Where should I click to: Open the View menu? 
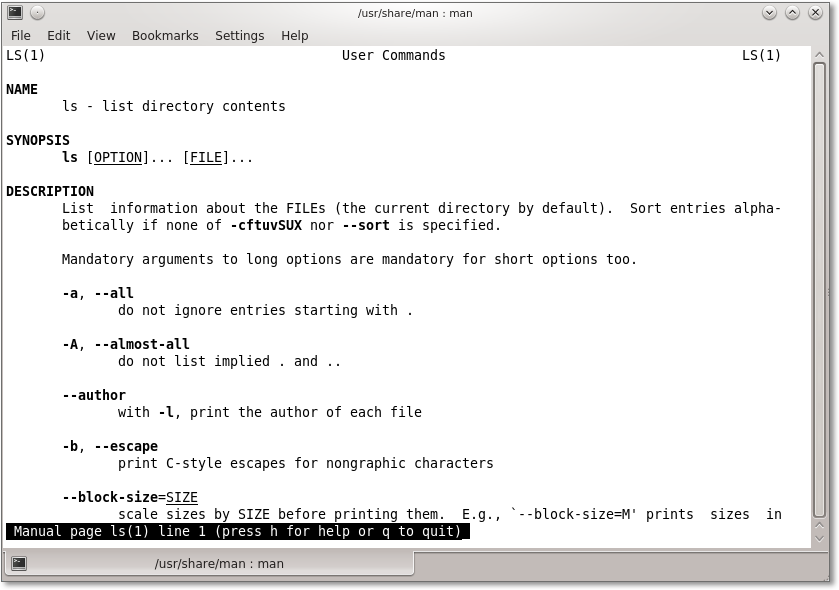(101, 35)
